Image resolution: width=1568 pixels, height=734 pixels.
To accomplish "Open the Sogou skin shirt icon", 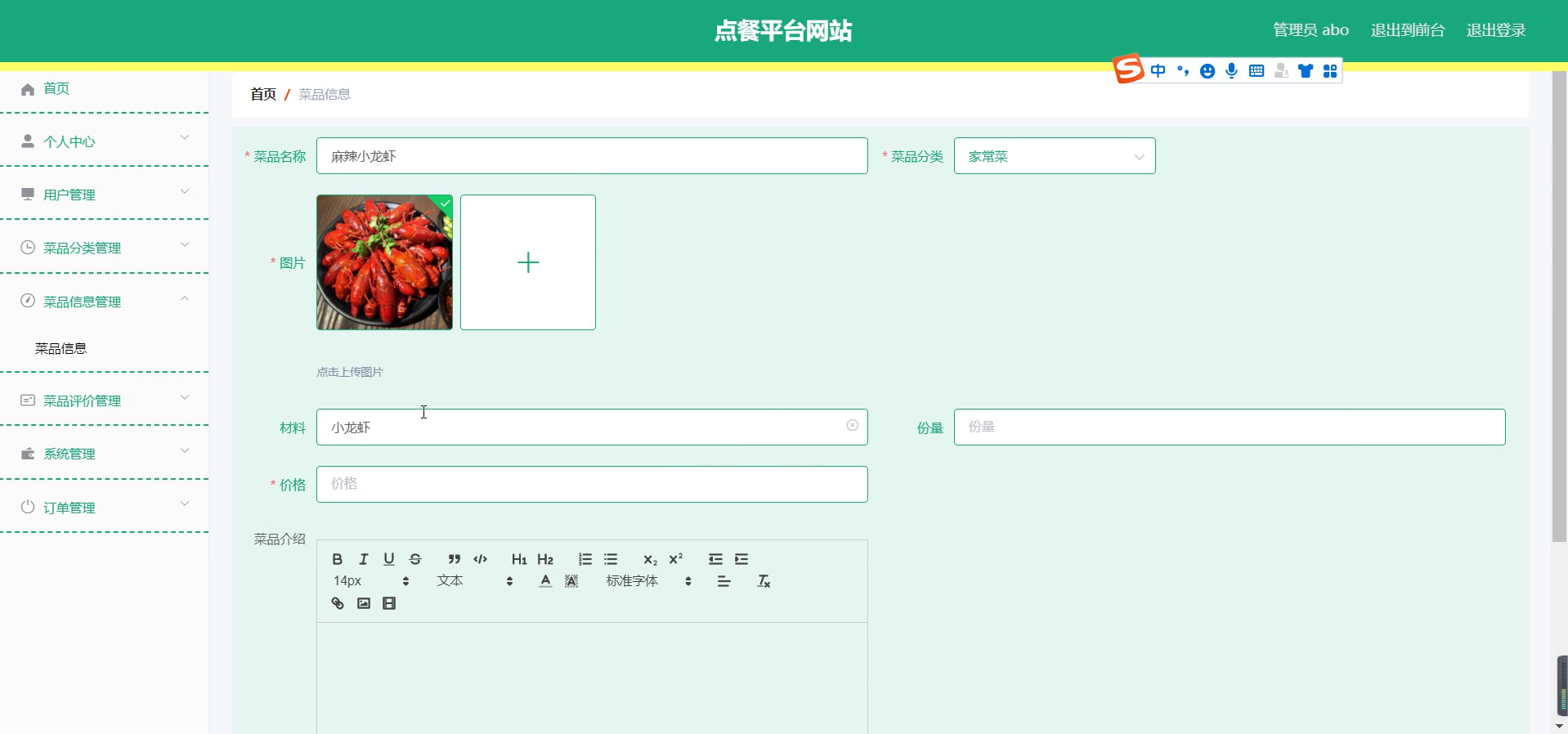I will [x=1306, y=71].
